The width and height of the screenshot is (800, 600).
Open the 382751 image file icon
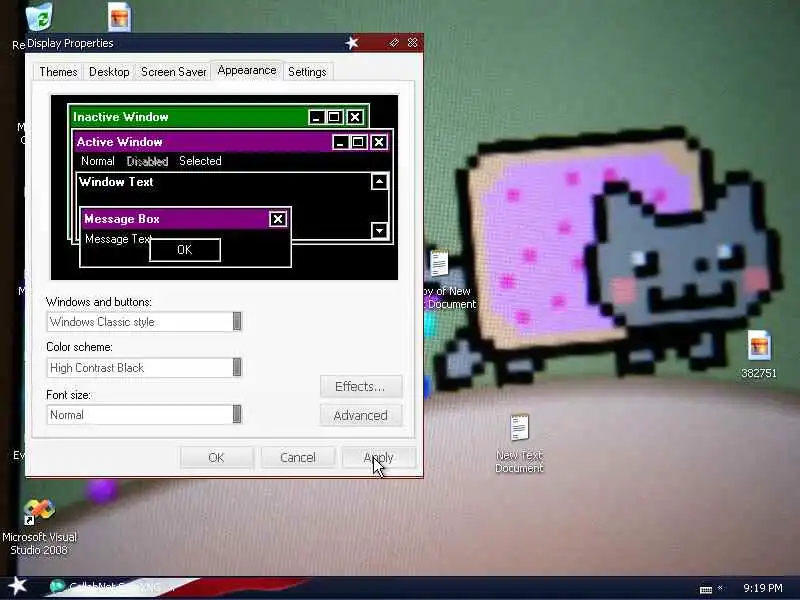click(759, 354)
